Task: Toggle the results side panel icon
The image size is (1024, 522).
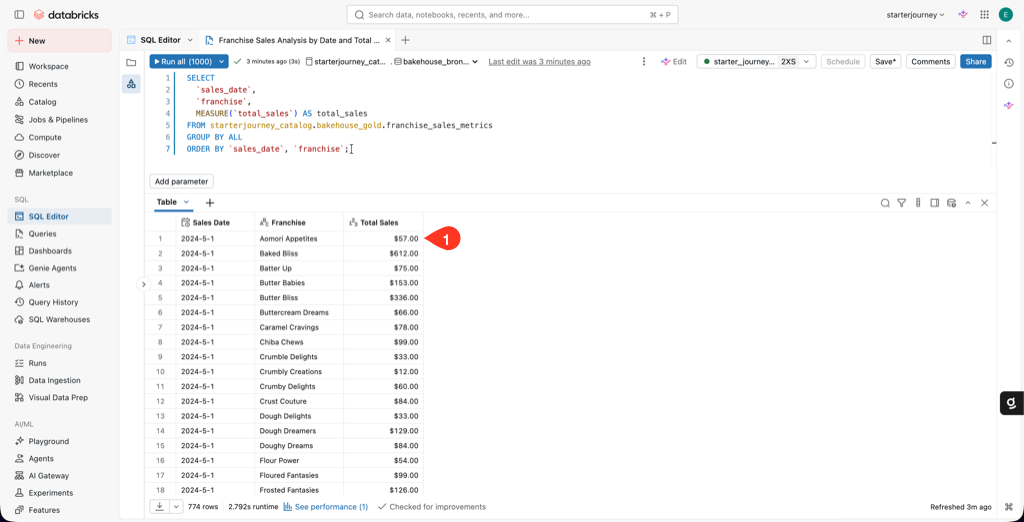Action: [x=935, y=203]
